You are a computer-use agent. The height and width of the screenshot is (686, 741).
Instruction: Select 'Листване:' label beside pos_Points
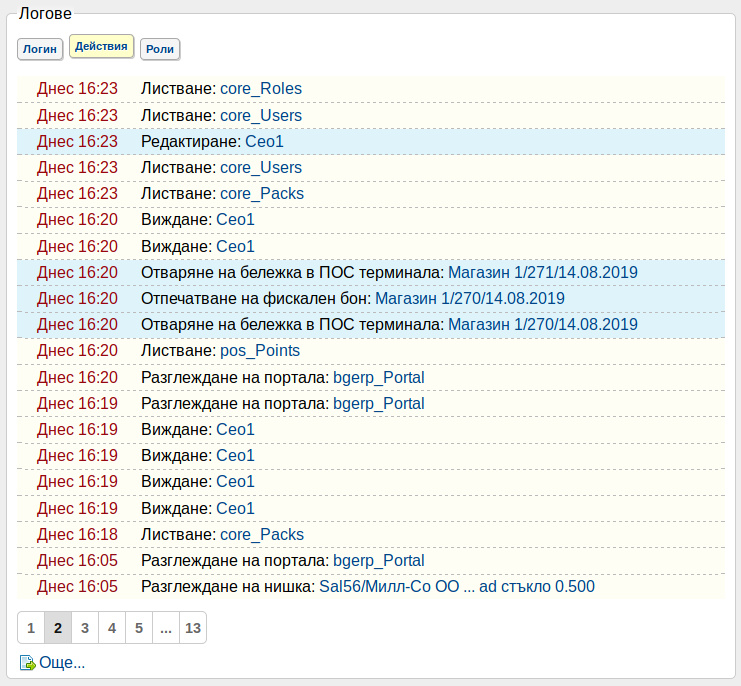click(x=178, y=351)
